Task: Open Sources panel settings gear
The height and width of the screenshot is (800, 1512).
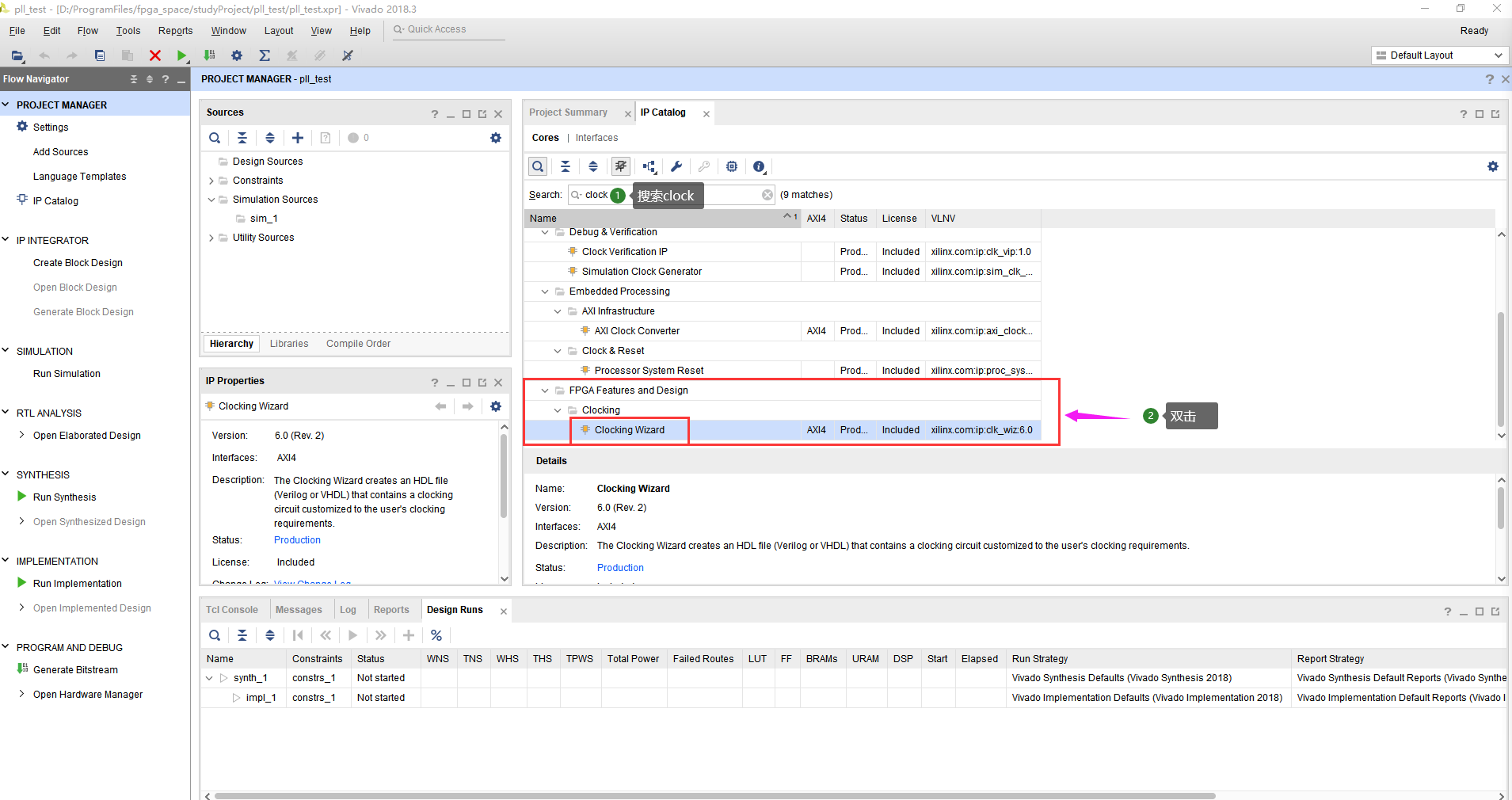Action: tap(496, 138)
